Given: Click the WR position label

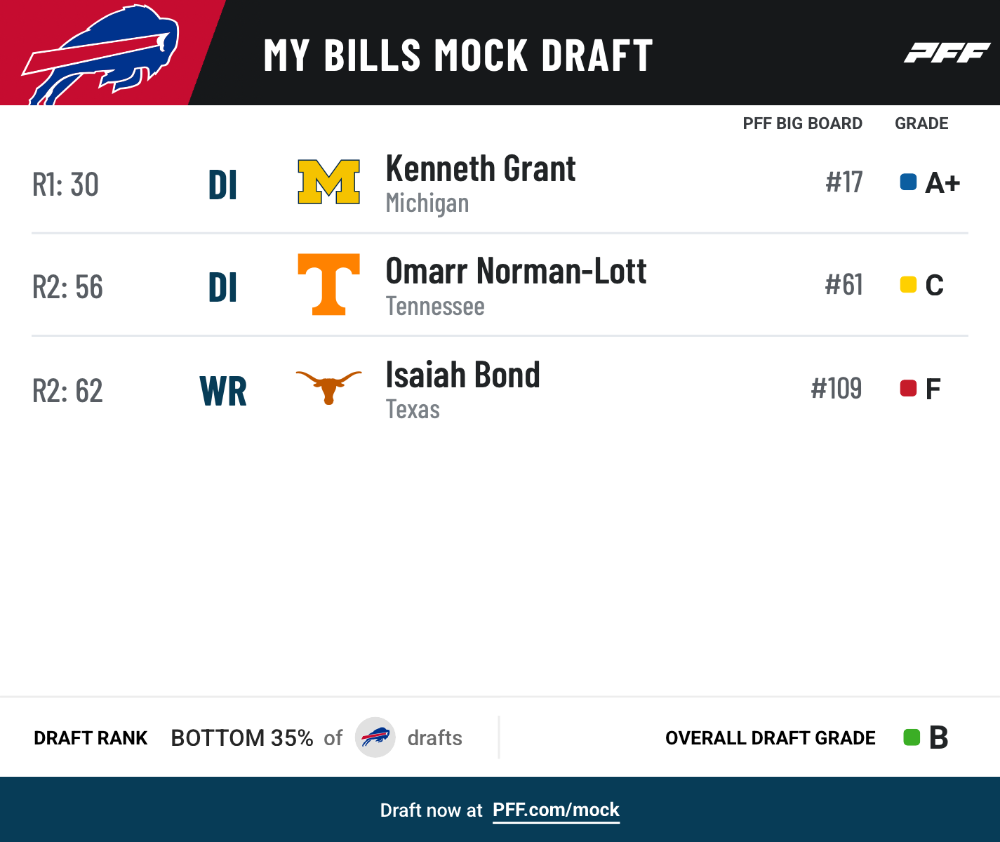Looking at the screenshot, I should [x=223, y=391].
